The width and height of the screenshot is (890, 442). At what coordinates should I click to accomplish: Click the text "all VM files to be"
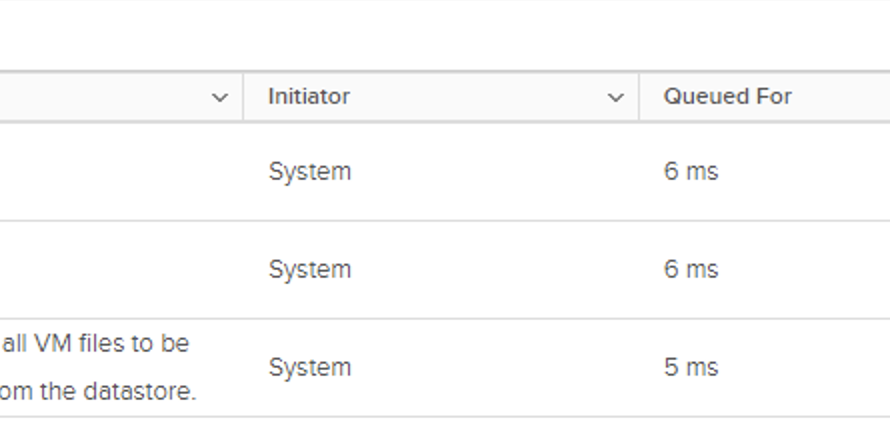(96, 343)
